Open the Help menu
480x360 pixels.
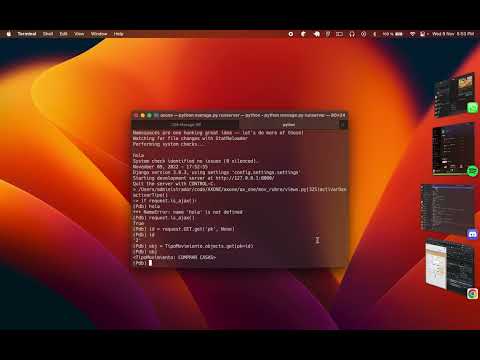(118, 34)
